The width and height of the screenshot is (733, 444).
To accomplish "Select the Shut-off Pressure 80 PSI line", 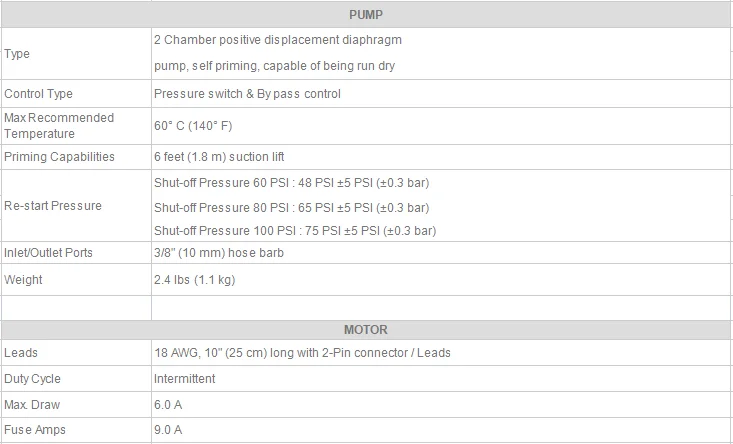I will [292, 208].
